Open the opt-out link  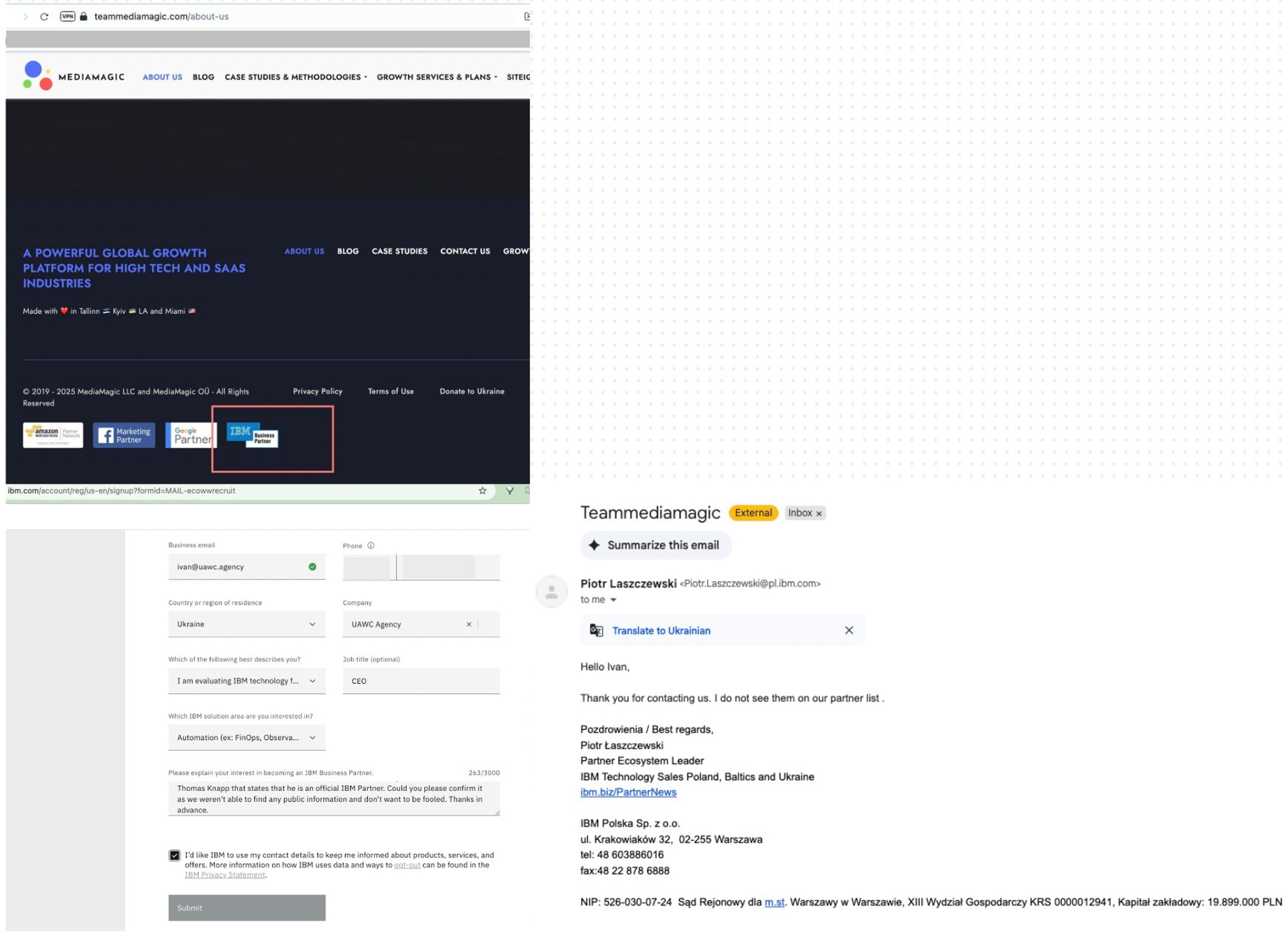point(407,866)
